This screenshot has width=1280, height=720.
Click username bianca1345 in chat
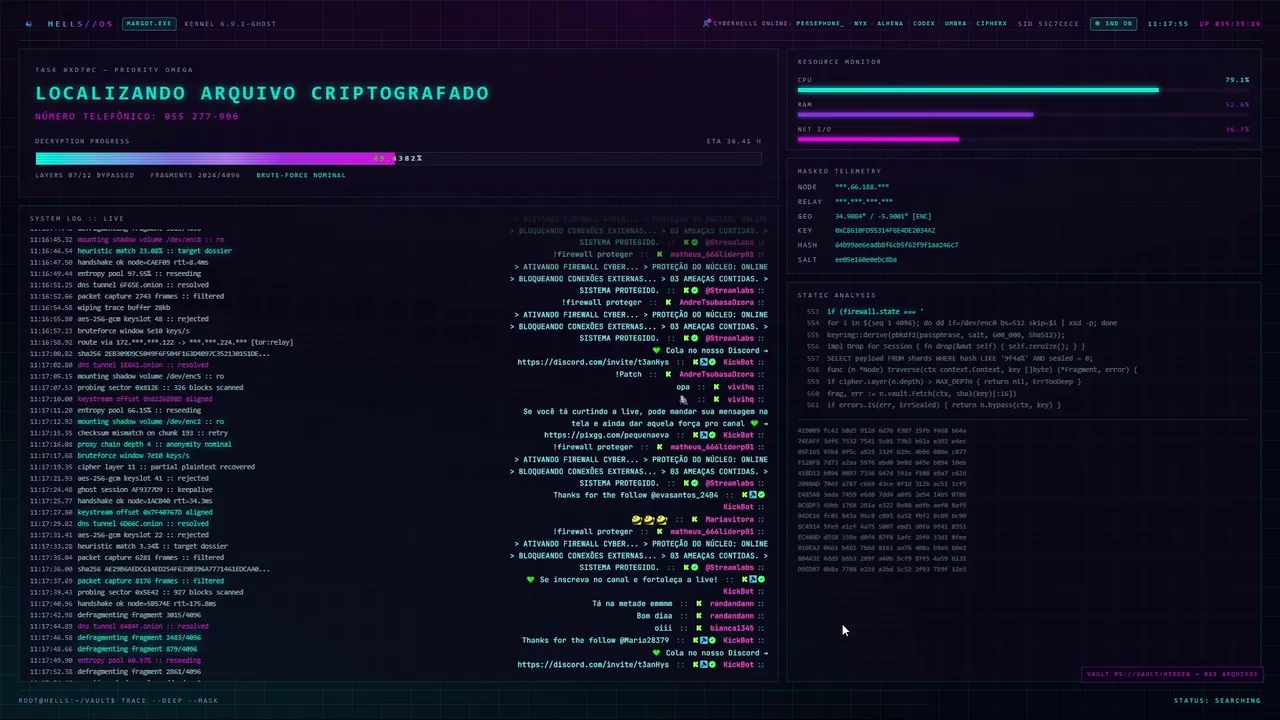tap(733, 628)
